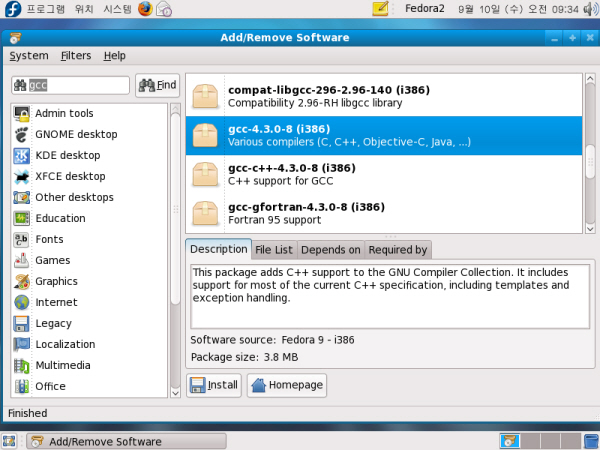The height and width of the screenshot is (450, 600).
Task: Switch to the Description tab
Action: pos(218,249)
